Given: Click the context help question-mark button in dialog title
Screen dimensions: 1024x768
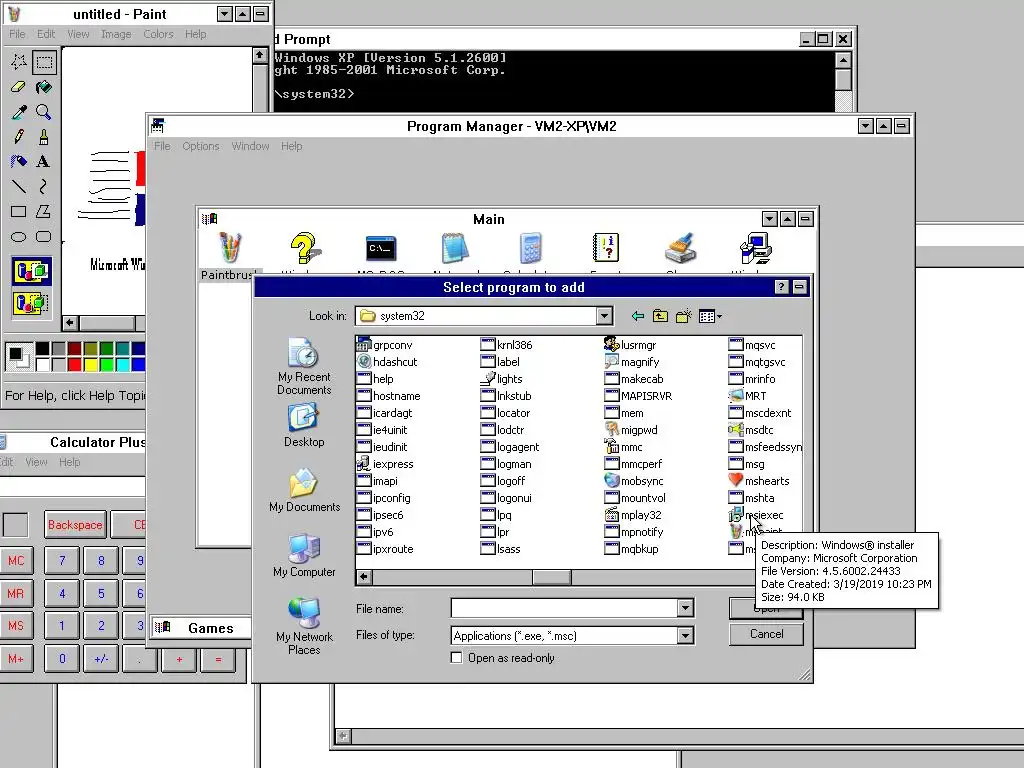Looking at the screenshot, I should coord(781,287).
